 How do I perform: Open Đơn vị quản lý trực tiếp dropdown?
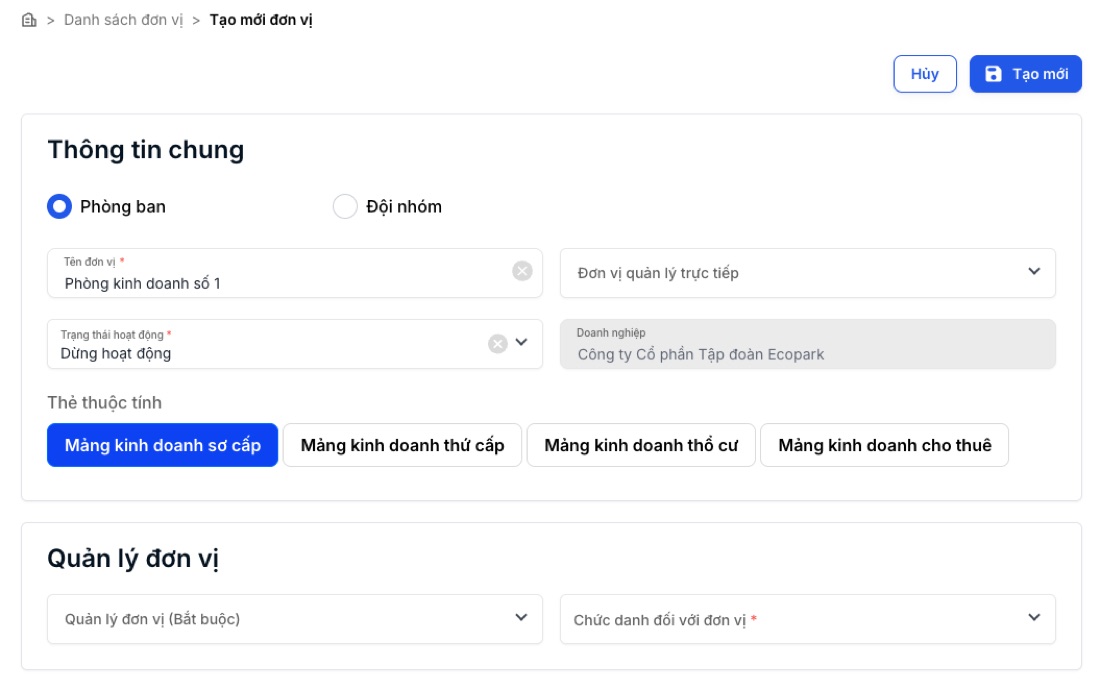click(807, 273)
